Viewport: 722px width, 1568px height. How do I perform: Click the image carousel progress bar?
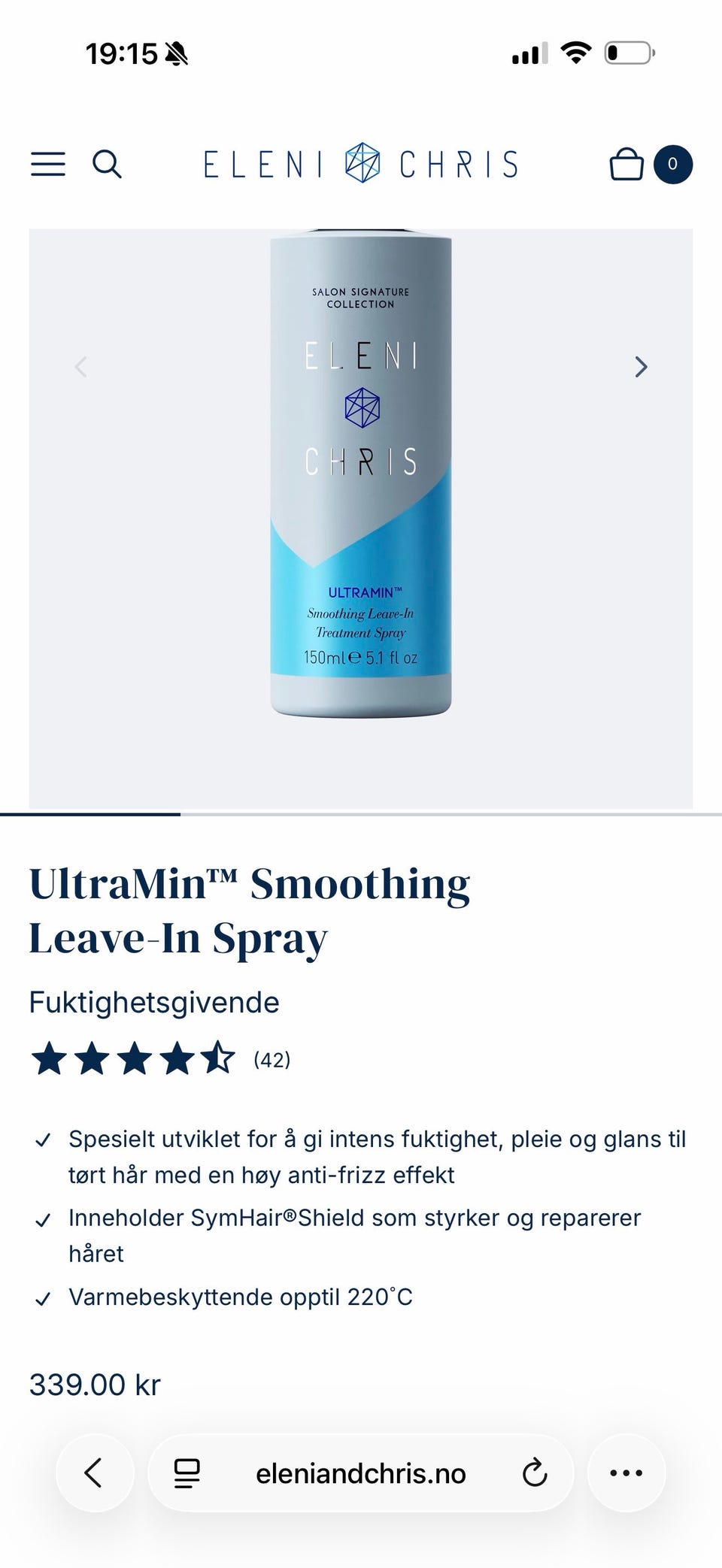click(x=361, y=814)
